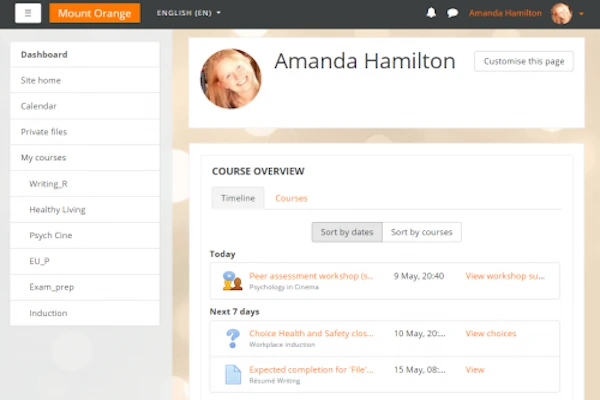Click the File document icon
600x400 pixels.
tap(232, 374)
